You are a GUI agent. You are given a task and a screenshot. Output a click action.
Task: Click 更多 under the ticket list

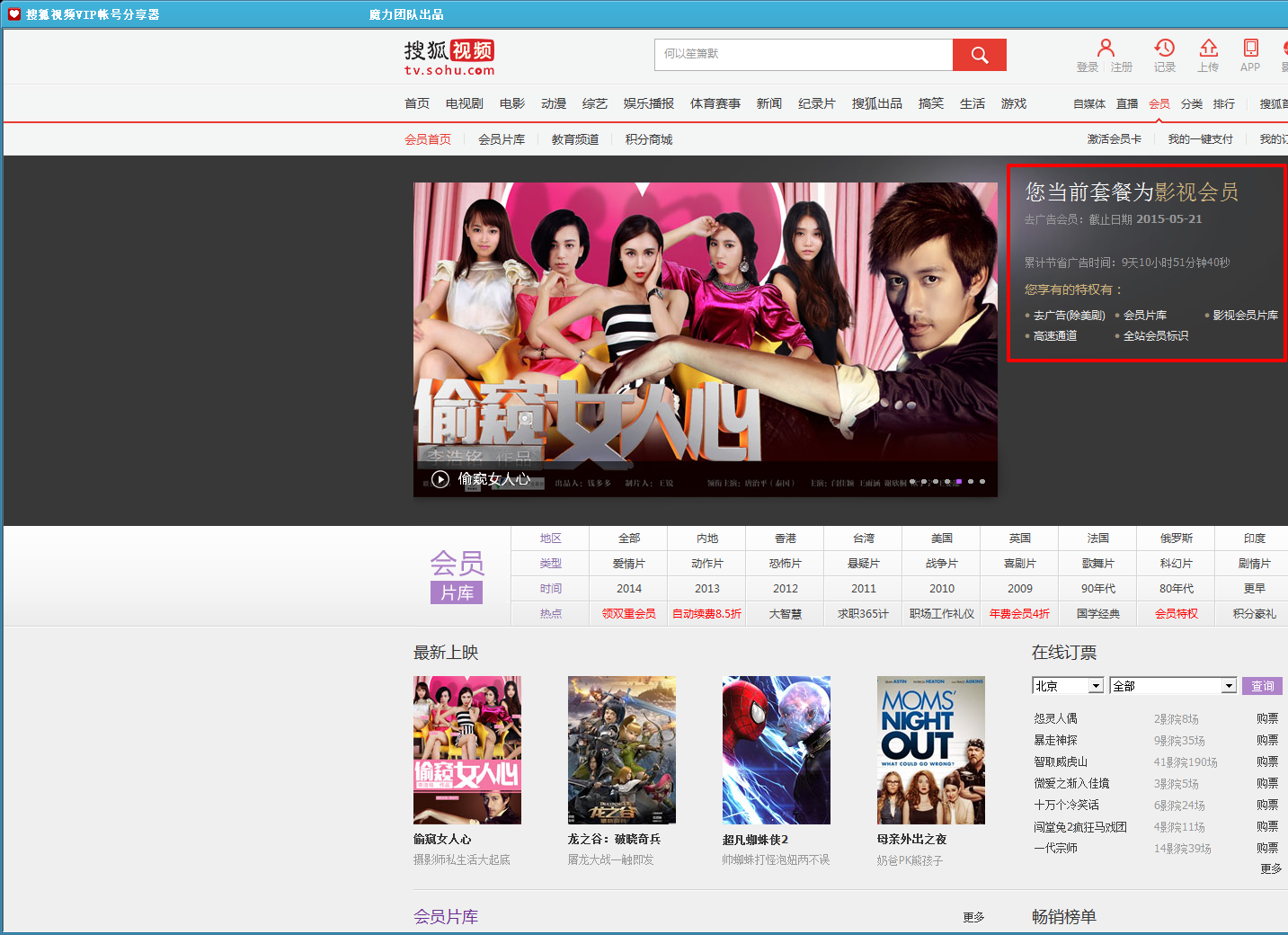[x=1271, y=869]
